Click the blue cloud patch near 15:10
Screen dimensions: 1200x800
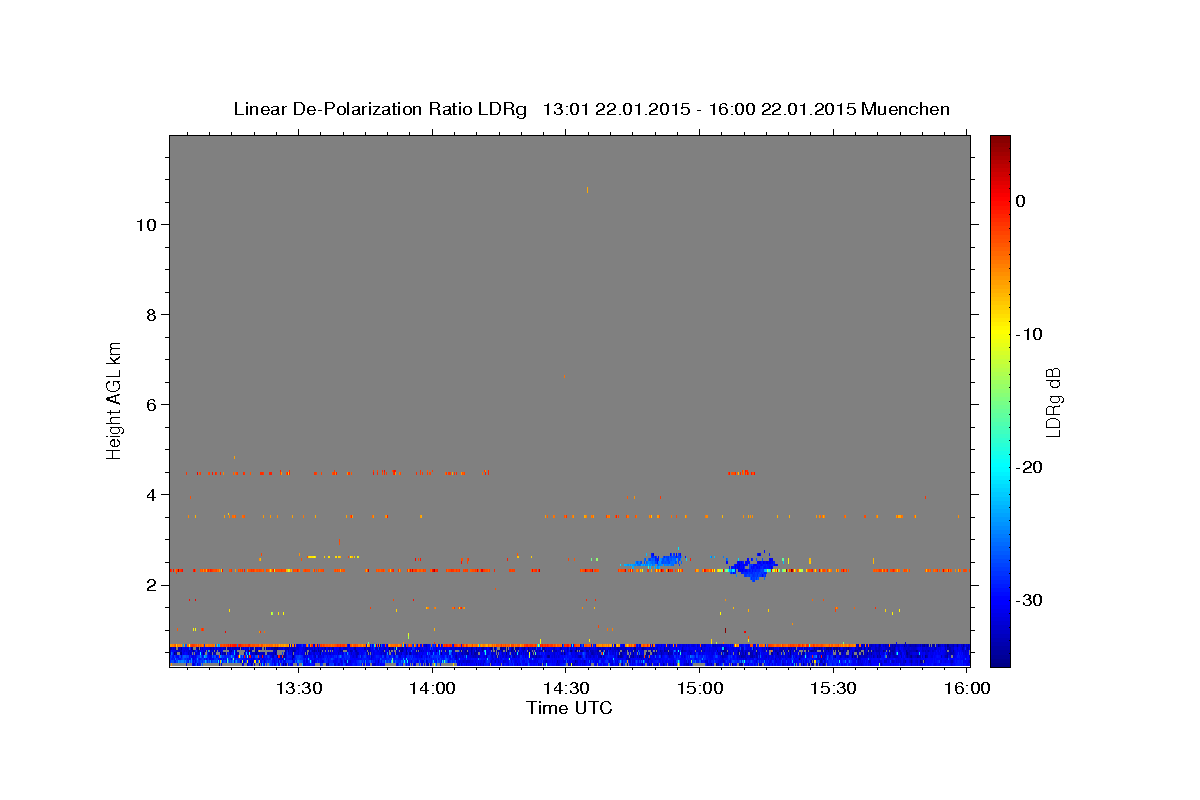(753, 567)
